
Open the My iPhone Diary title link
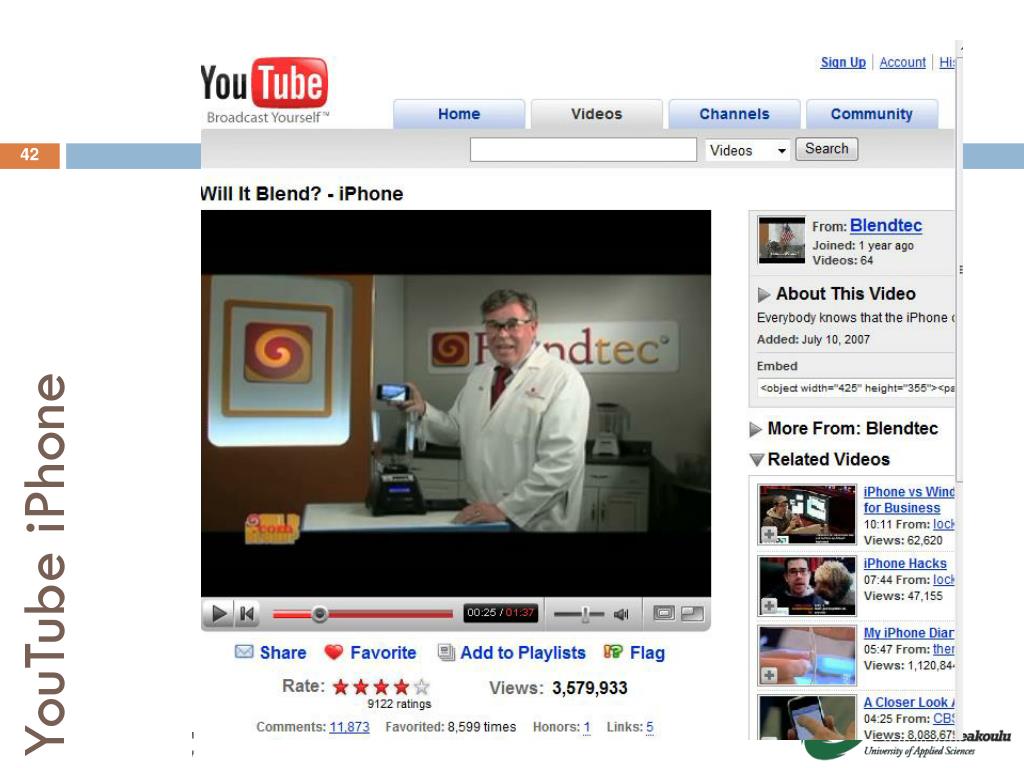[908, 632]
